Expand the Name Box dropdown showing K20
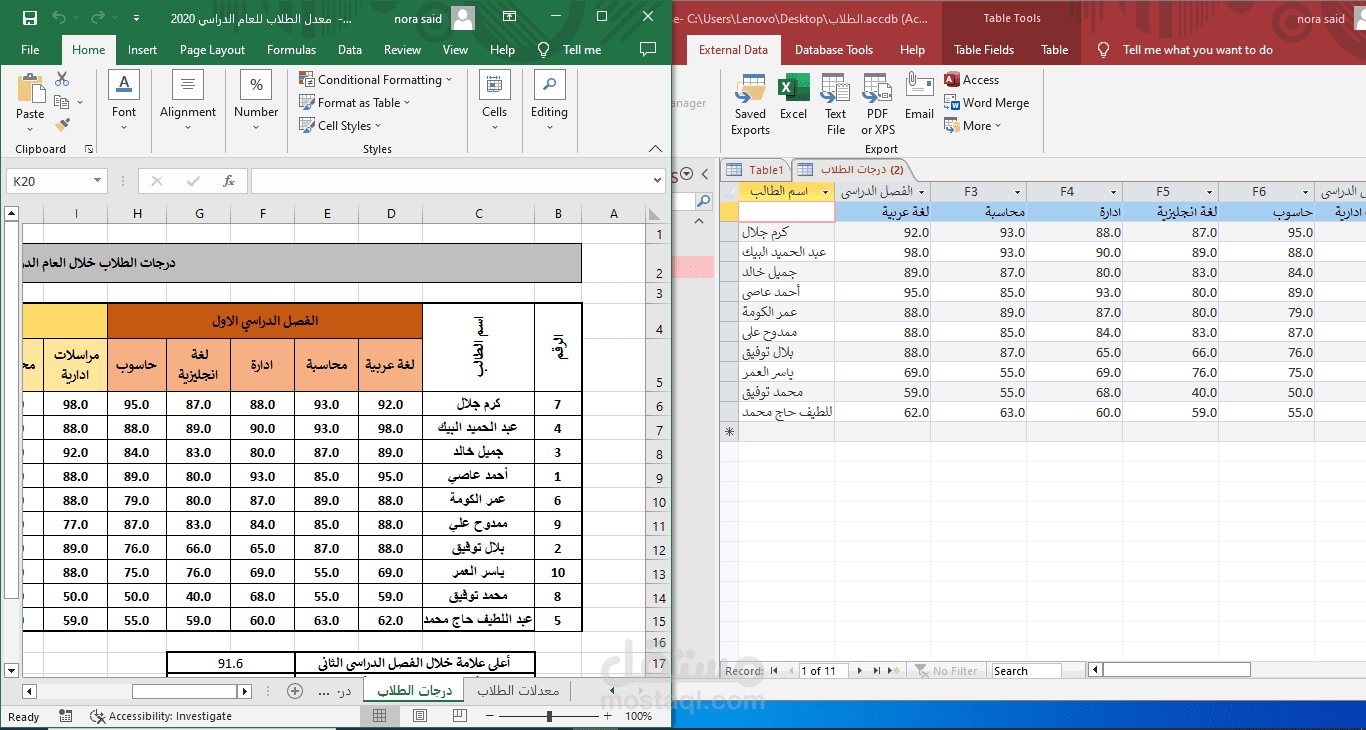The width and height of the screenshot is (1366, 730). [98, 181]
